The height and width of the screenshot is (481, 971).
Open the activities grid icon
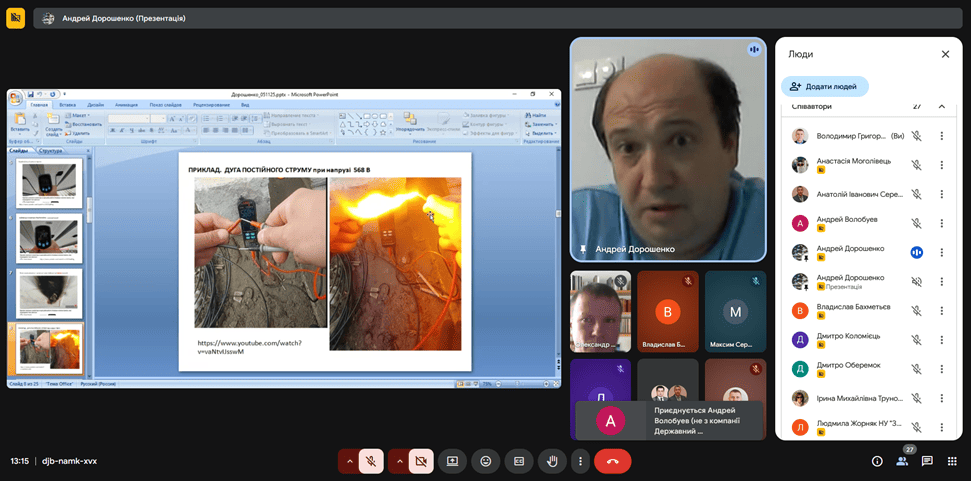[952, 461]
